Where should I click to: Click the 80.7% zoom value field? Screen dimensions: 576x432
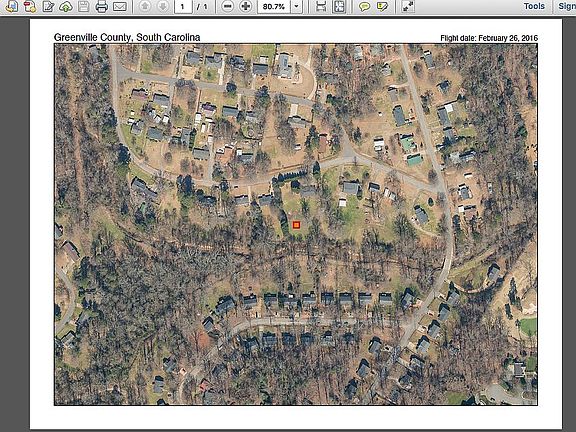click(274, 6)
